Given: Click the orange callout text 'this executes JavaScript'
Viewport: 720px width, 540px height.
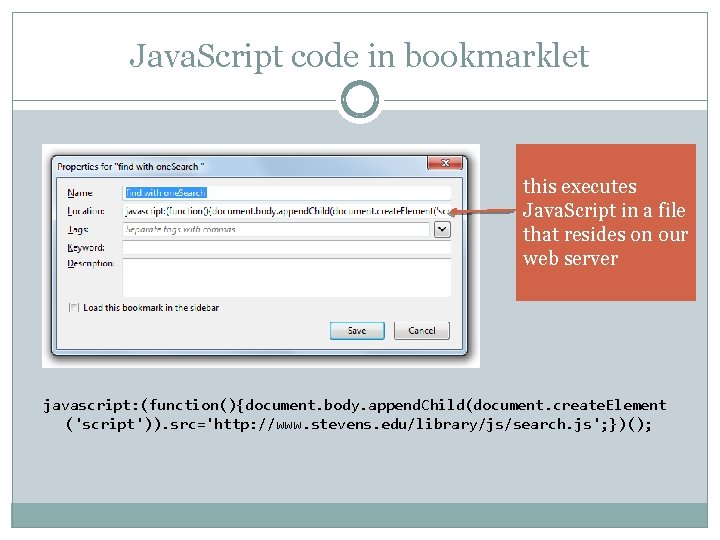Looking at the screenshot, I should tap(605, 222).
